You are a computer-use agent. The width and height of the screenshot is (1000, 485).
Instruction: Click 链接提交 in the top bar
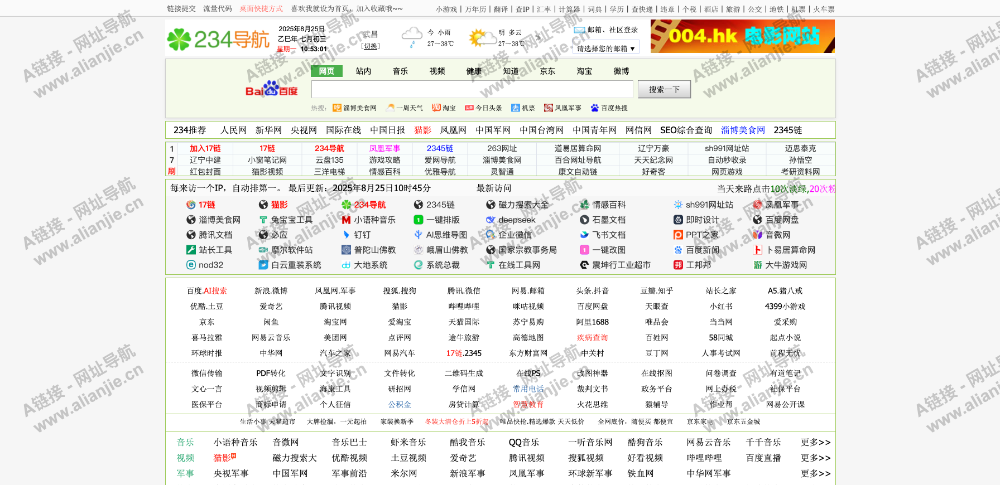(x=181, y=9)
